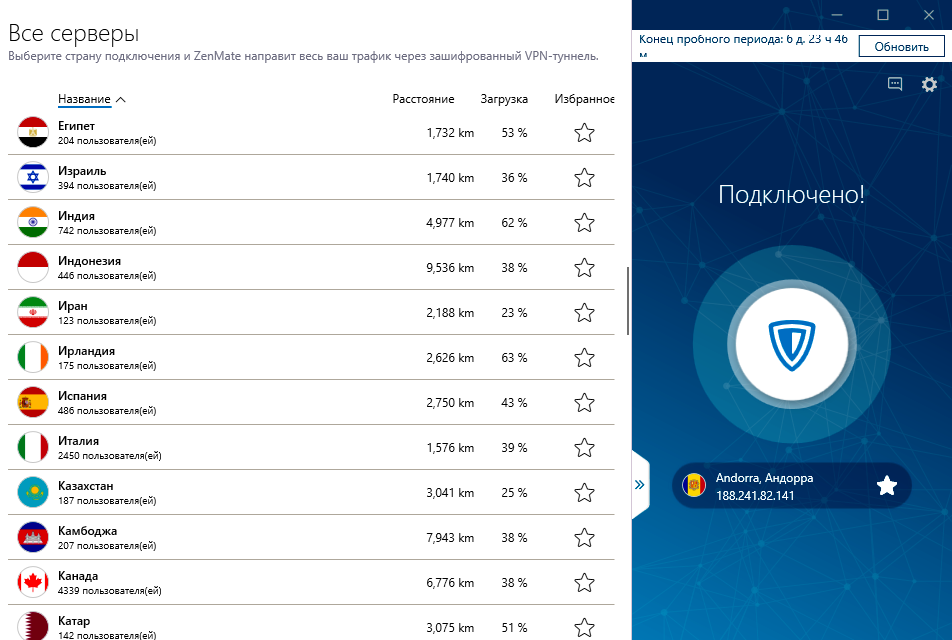
Task: Click the Обновить upgrade button
Action: 901,47
